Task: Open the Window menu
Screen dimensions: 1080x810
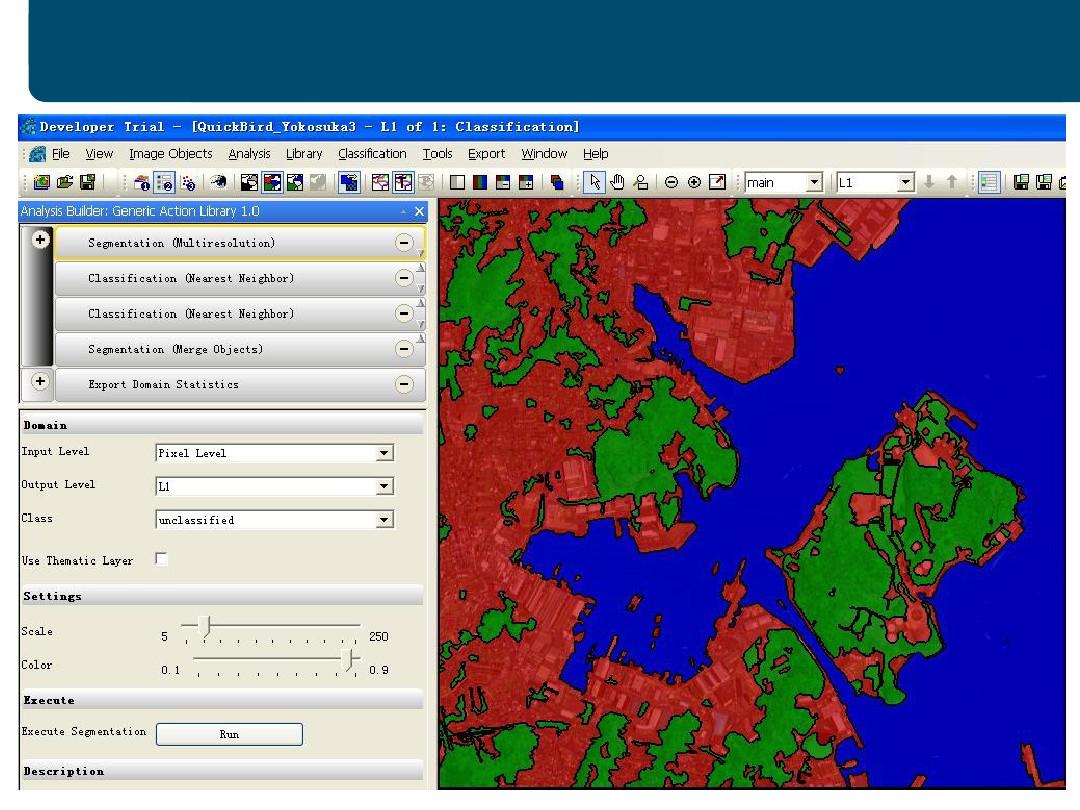Action: click(544, 154)
